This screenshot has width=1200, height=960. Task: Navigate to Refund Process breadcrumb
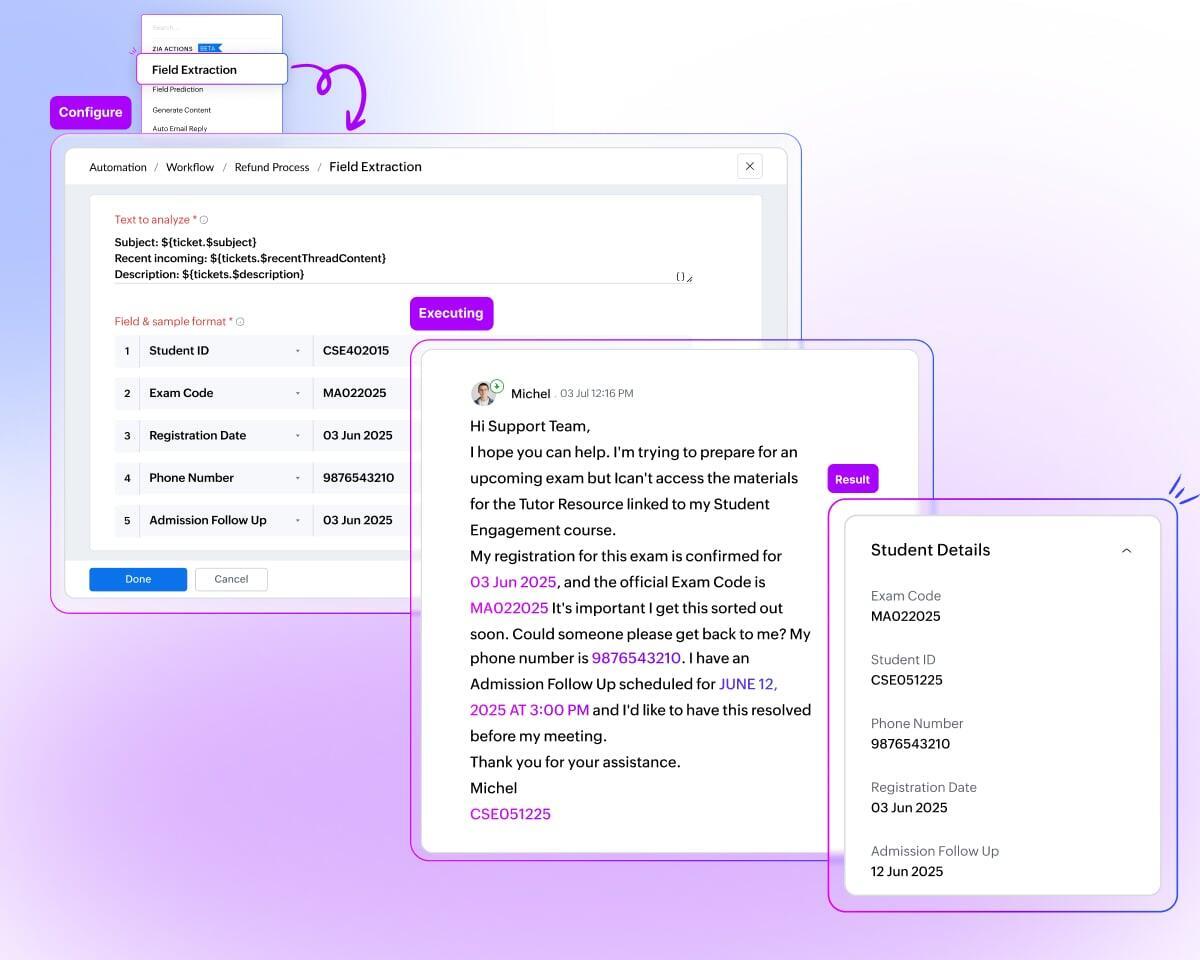pyautogui.click(x=272, y=167)
